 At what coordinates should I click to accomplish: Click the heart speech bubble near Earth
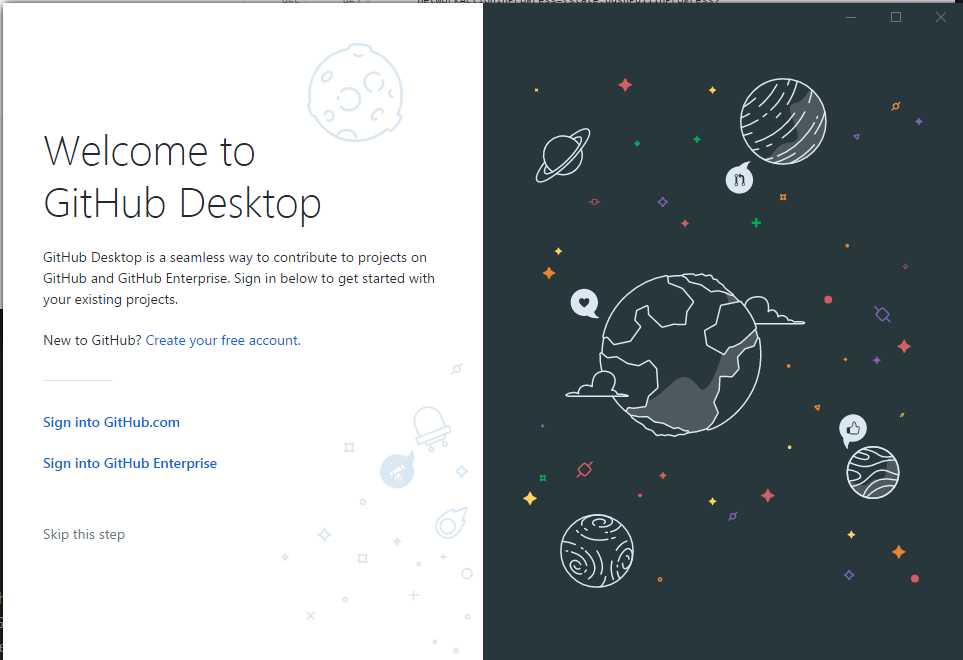pyautogui.click(x=584, y=303)
